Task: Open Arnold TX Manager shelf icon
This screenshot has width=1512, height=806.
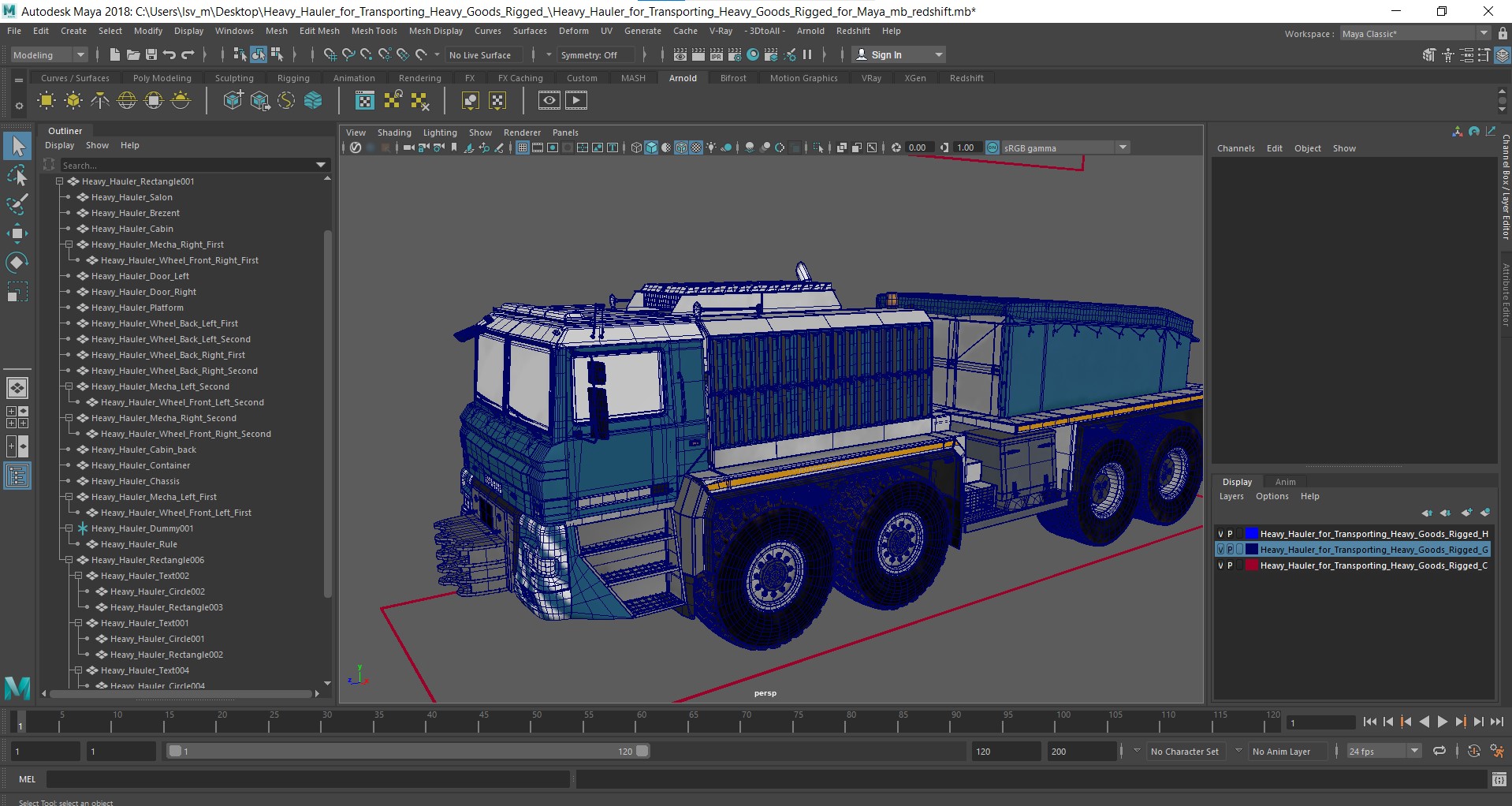Action: coord(365,100)
